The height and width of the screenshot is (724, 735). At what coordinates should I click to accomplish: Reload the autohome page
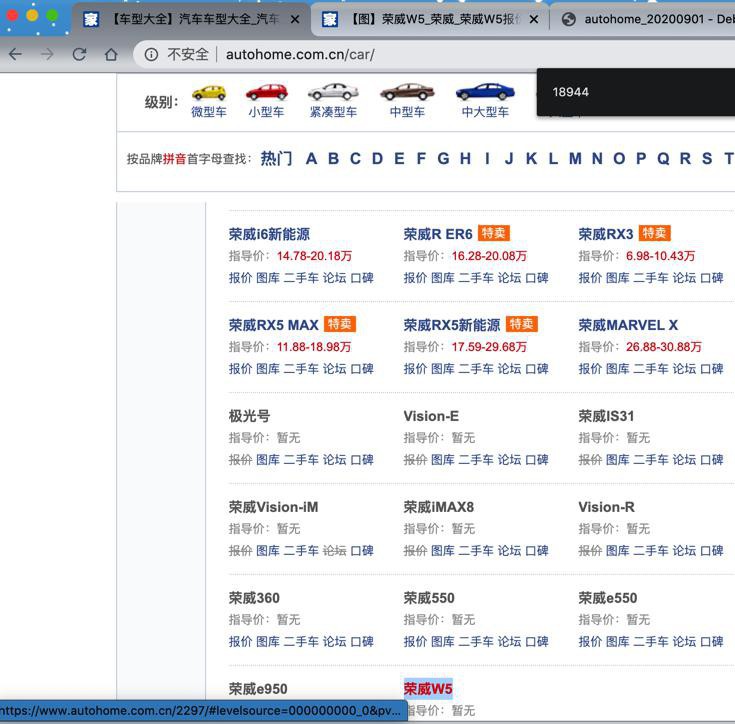[79, 55]
